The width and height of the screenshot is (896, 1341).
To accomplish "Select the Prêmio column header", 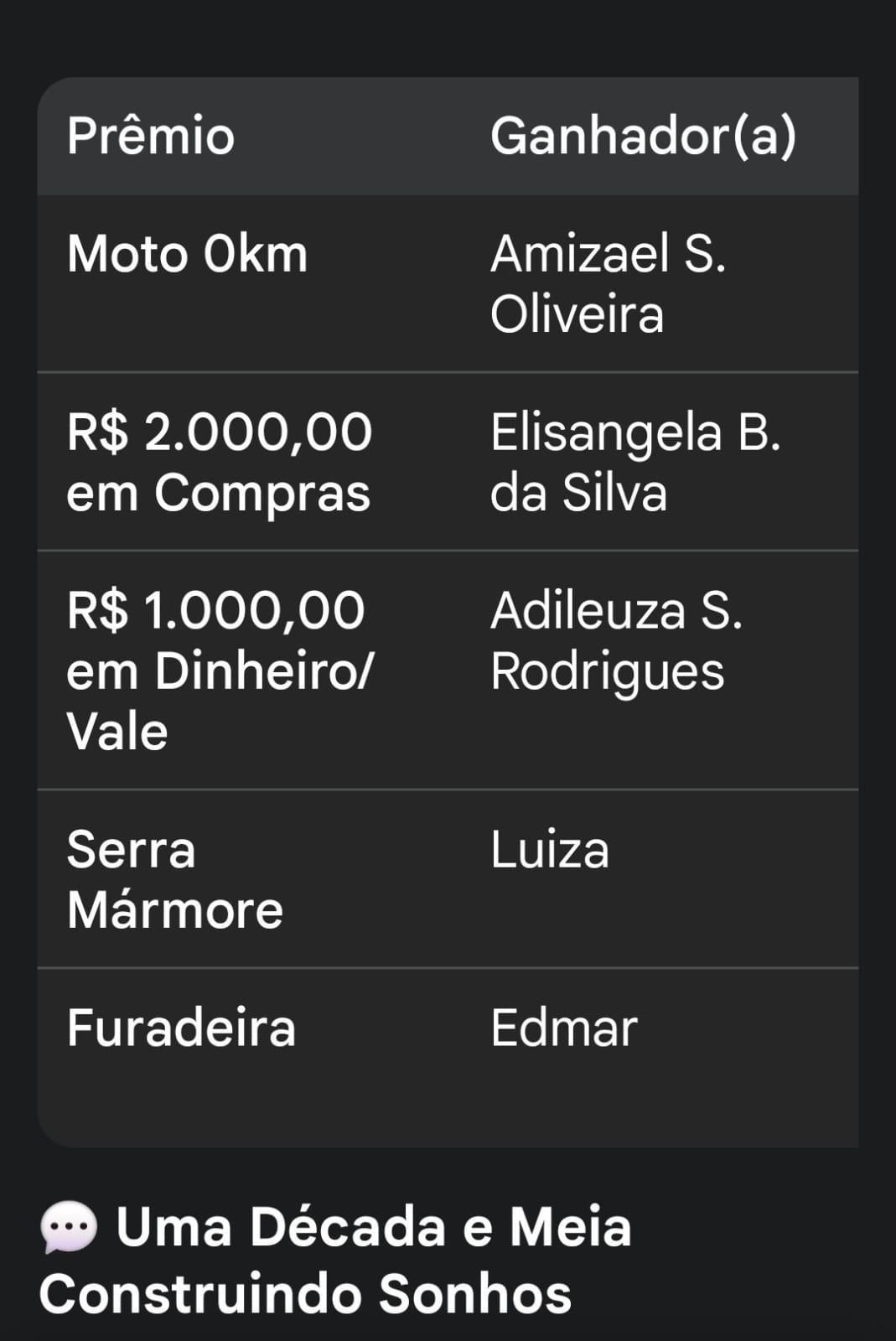I will 151,137.
